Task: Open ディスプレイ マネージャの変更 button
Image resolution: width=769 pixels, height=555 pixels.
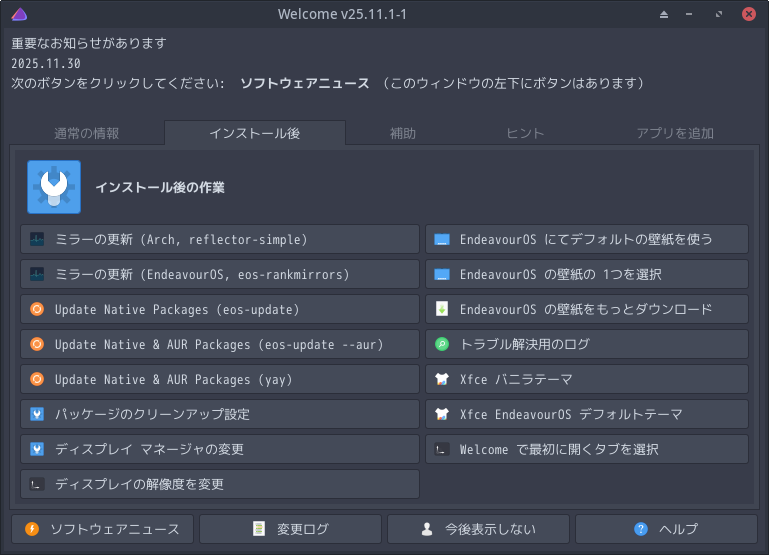Action: click(220, 449)
